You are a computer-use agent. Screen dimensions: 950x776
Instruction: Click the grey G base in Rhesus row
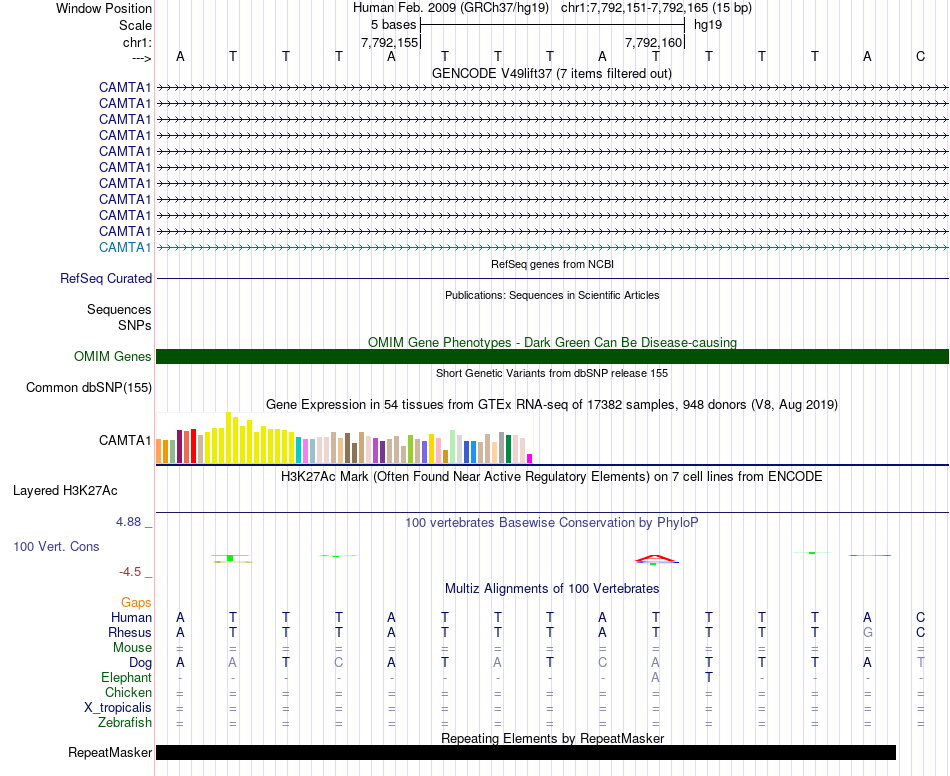point(868,632)
